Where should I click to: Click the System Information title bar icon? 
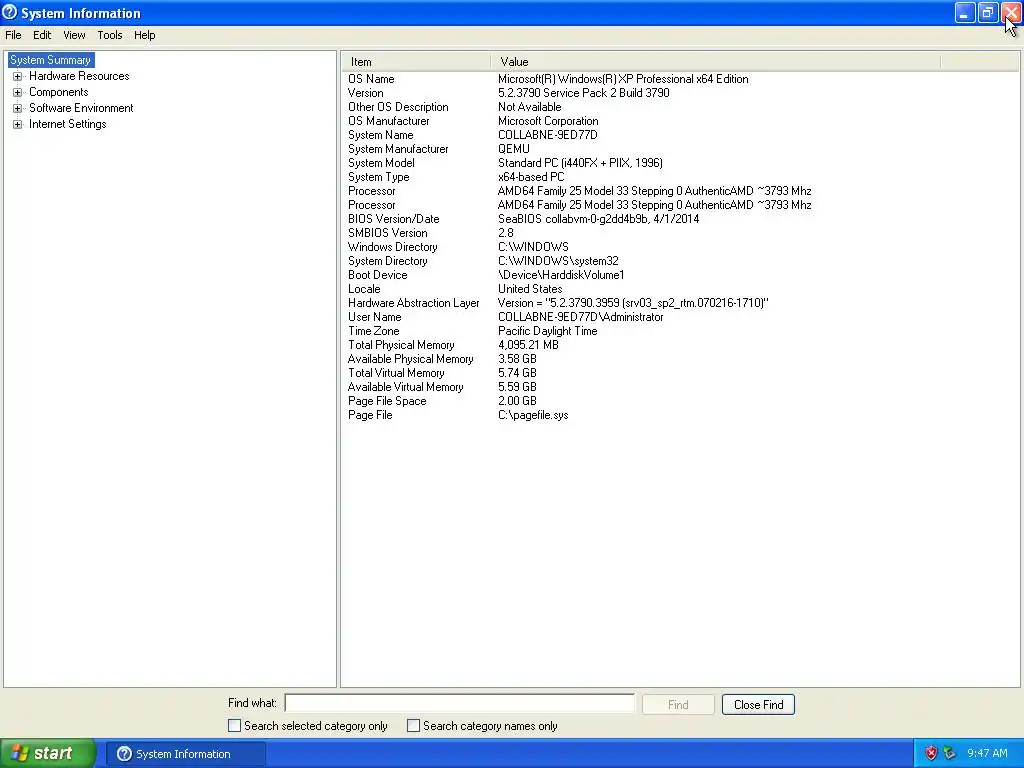click(10, 12)
